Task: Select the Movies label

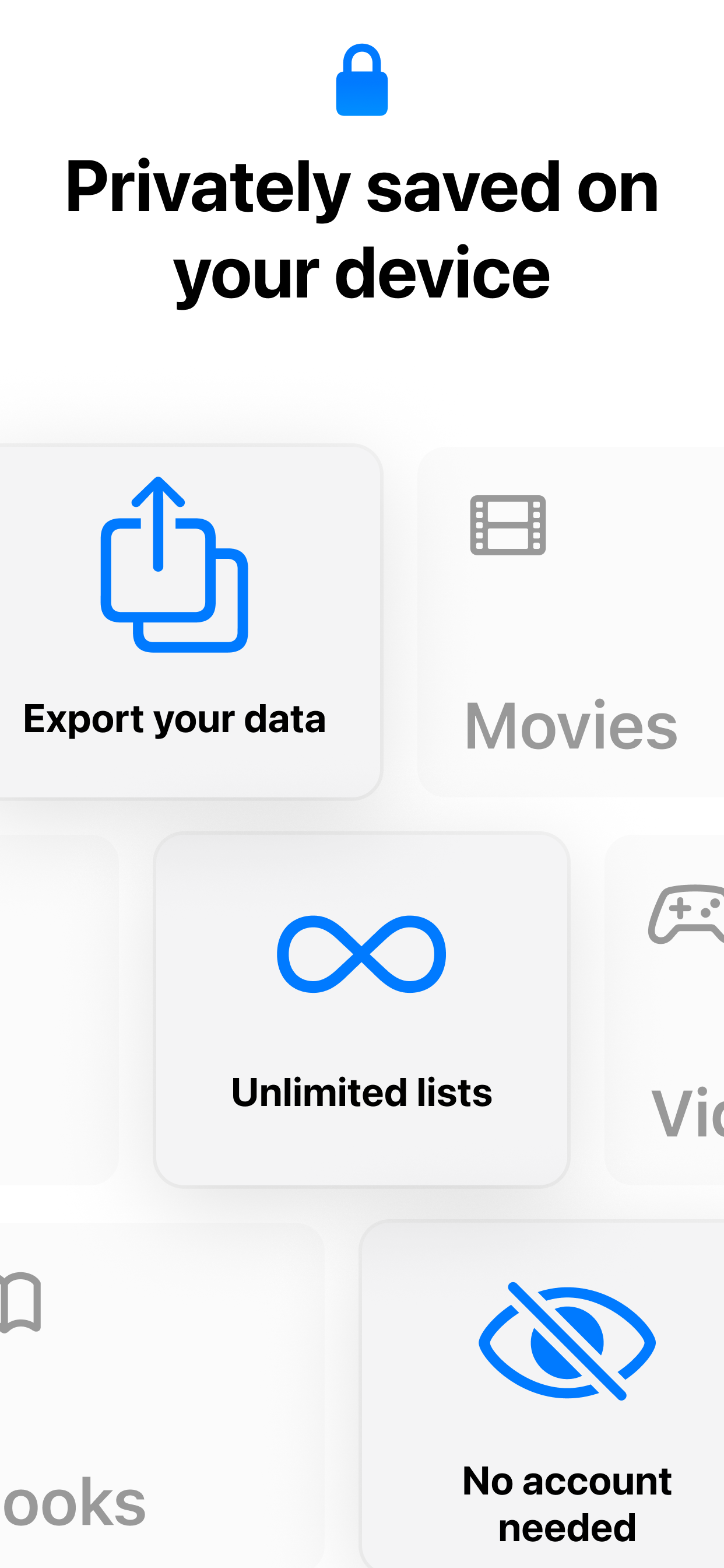Action: coord(571,726)
